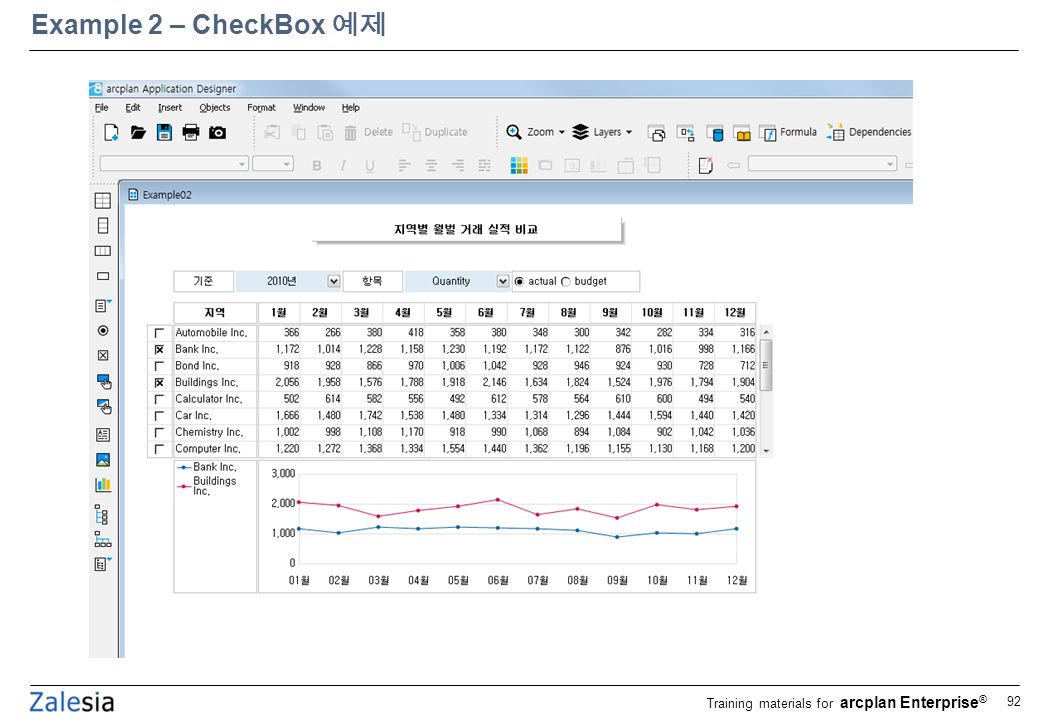Check the Chemistry Inc. checkbox
This screenshot has height=720, width=1040.
point(159,432)
